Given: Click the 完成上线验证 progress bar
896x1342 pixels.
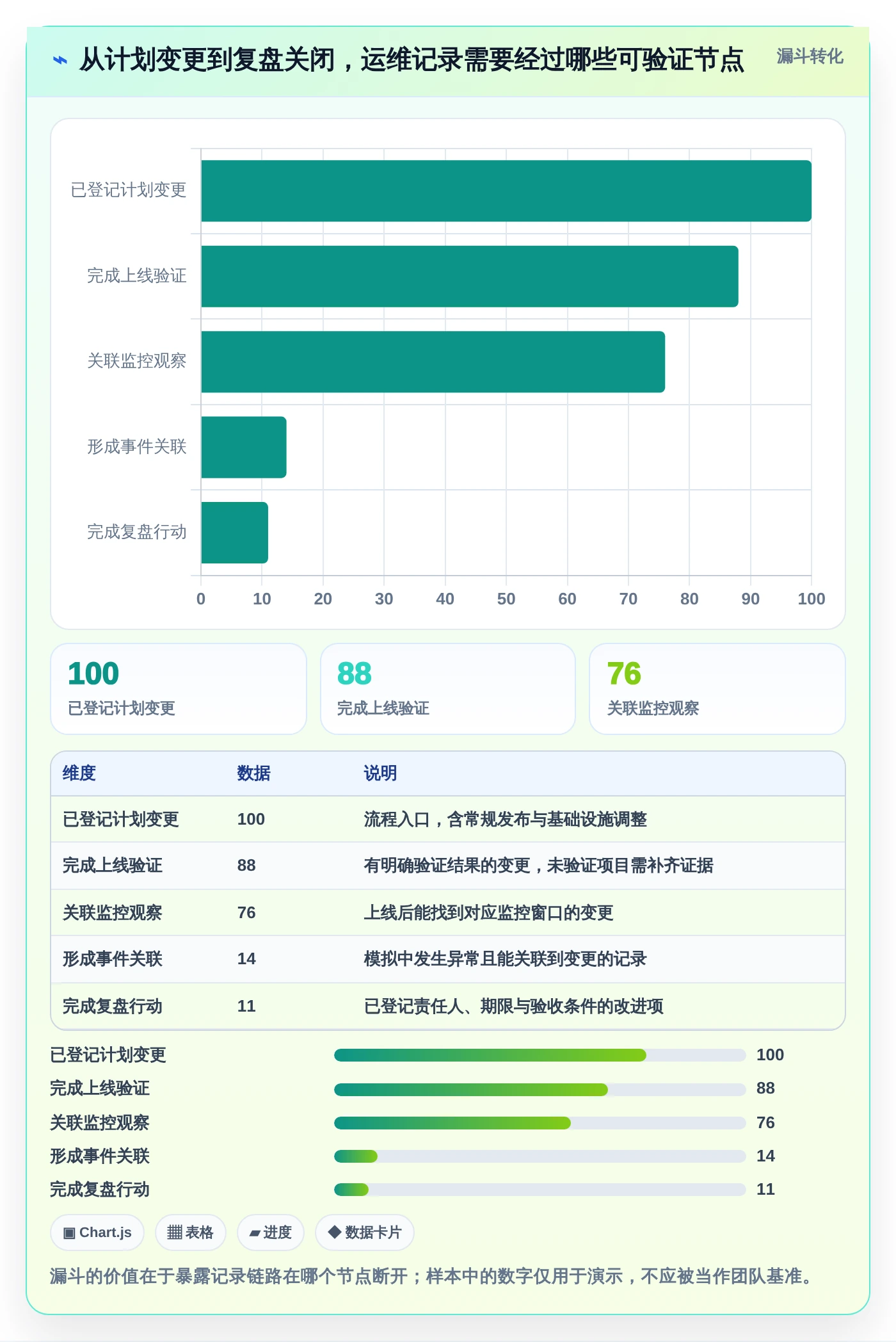Looking at the screenshot, I should 540,1090.
